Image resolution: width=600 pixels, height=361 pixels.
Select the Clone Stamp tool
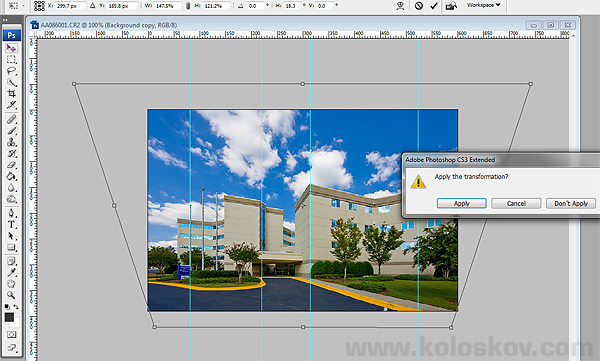pyautogui.click(x=11, y=142)
